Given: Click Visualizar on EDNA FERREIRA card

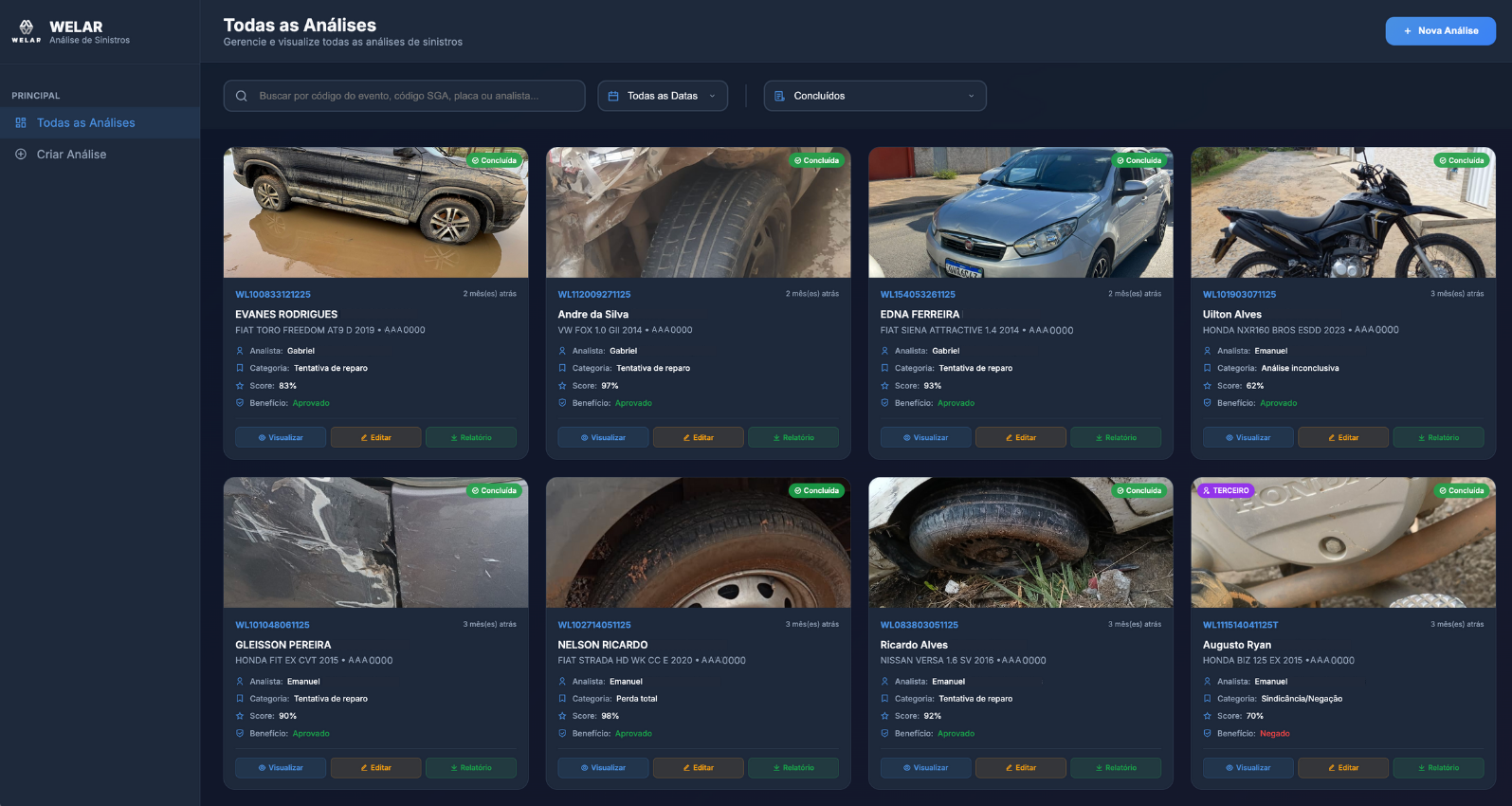Looking at the screenshot, I should click(x=925, y=437).
